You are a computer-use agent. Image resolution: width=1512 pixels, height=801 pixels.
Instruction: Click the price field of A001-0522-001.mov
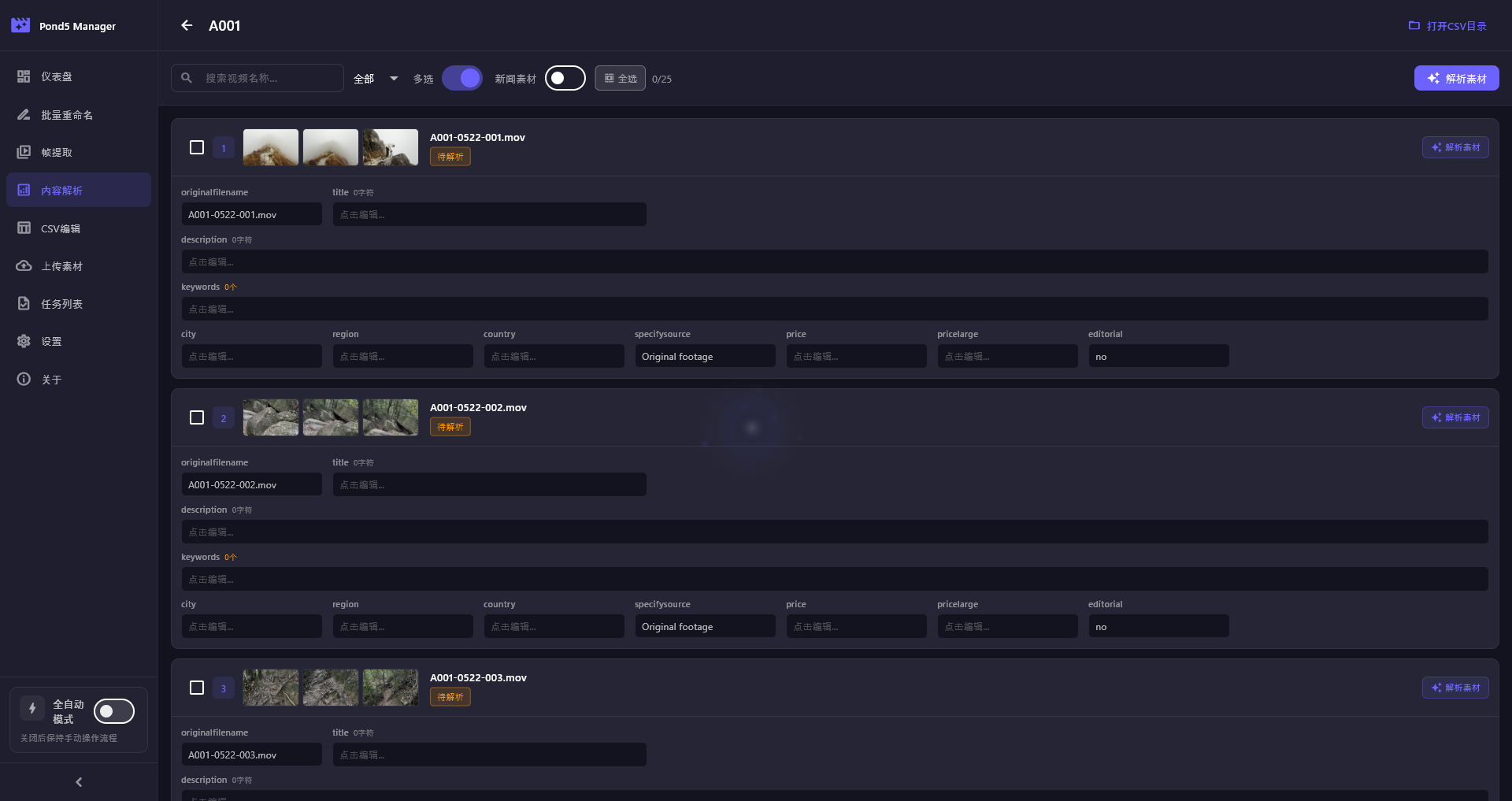(856, 356)
